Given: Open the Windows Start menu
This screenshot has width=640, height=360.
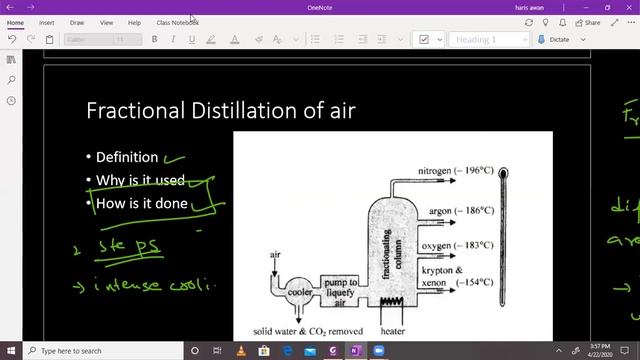Looking at the screenshot, I should 11,351.
